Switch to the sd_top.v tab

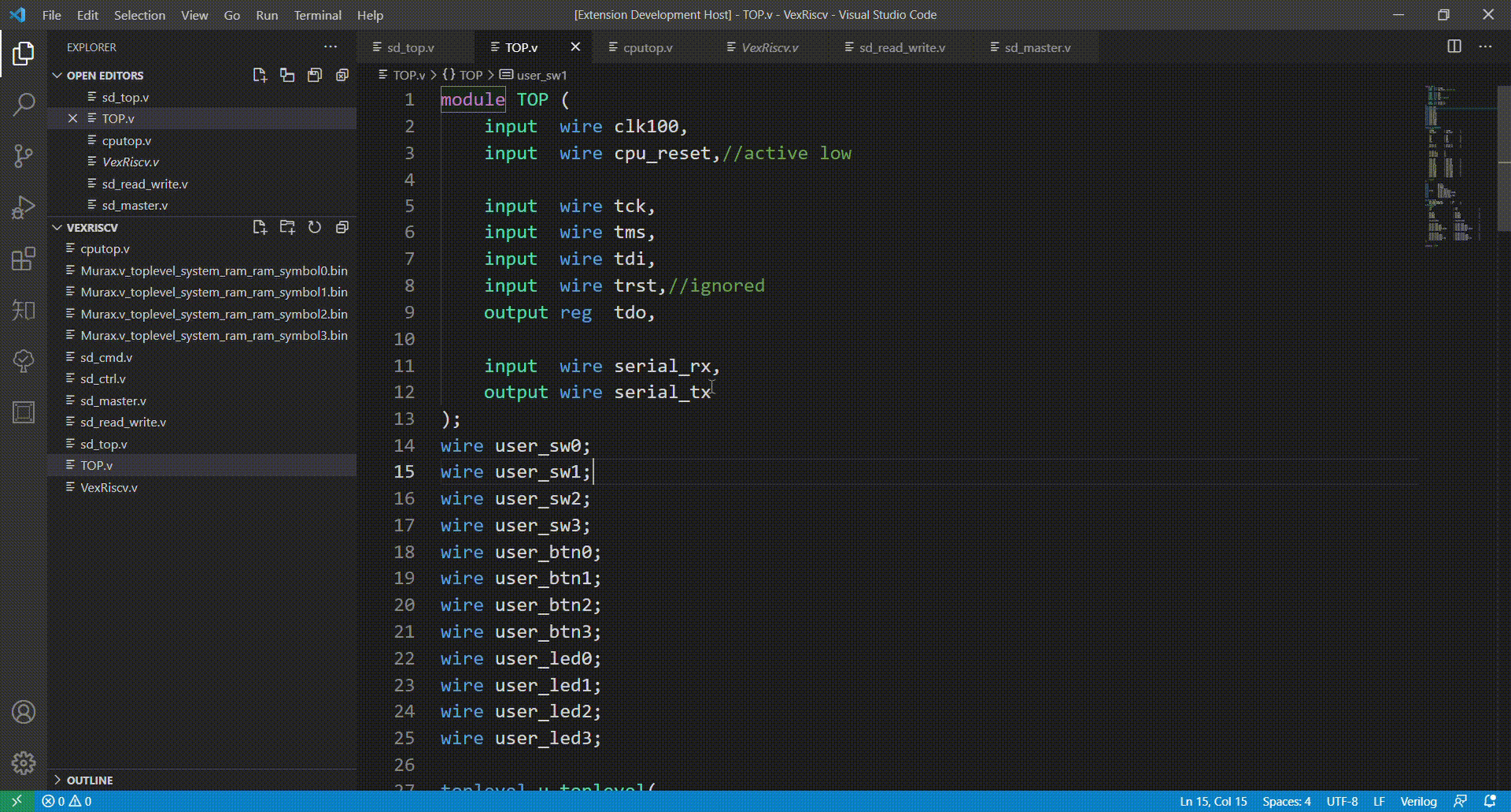point(410,47)
